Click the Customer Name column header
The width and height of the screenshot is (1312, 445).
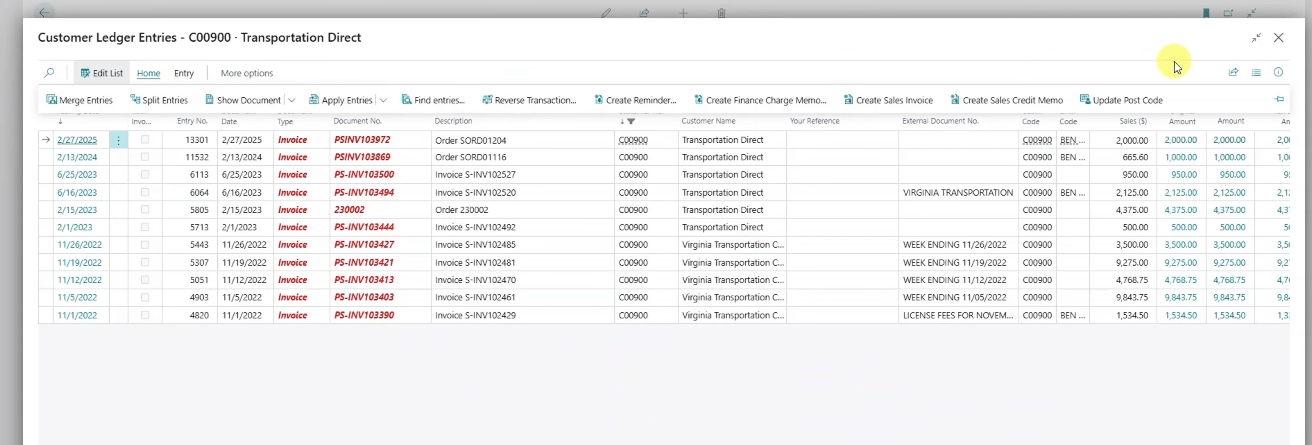708,121
